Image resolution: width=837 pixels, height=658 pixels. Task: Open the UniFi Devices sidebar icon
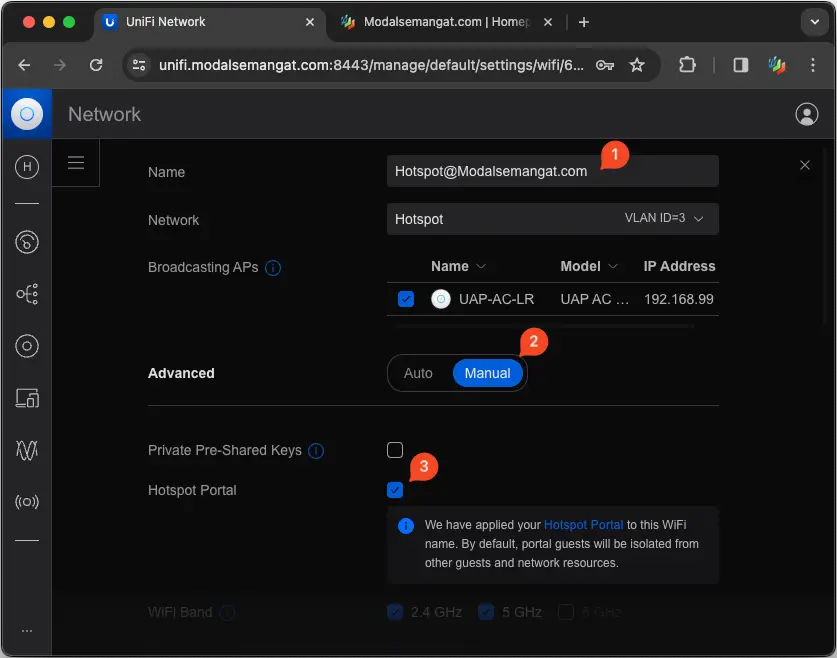[x=27, y=346]
